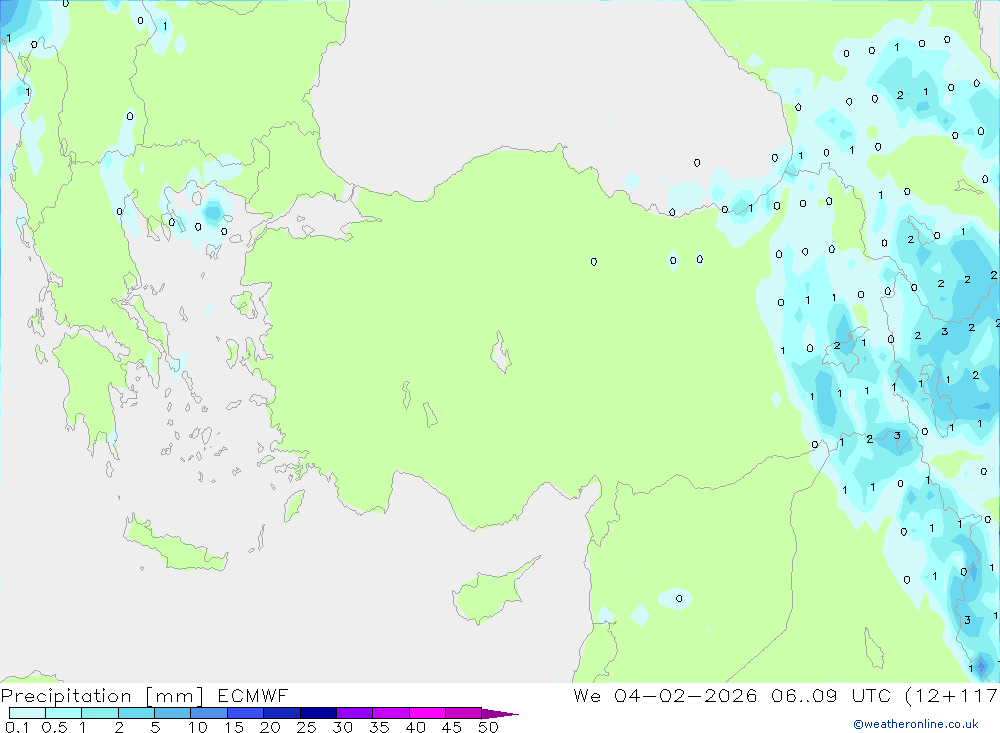Viewport: 1000px width, 733px height.
Task: Click the 10 label on the legend
Action: click(x=197, y=727)
